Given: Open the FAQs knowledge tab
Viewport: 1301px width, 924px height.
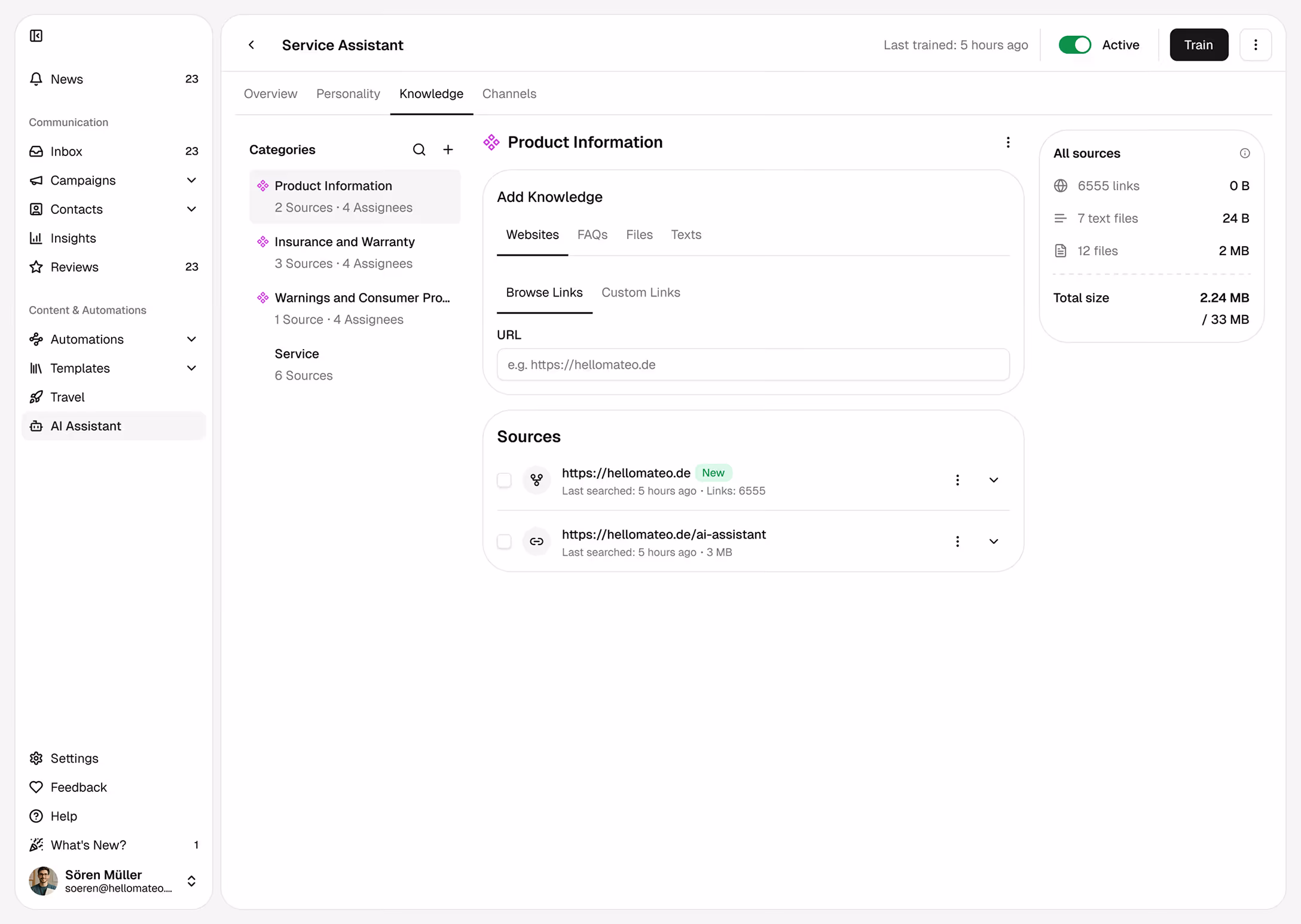Looking at the screenshot, I should (592, 235).
